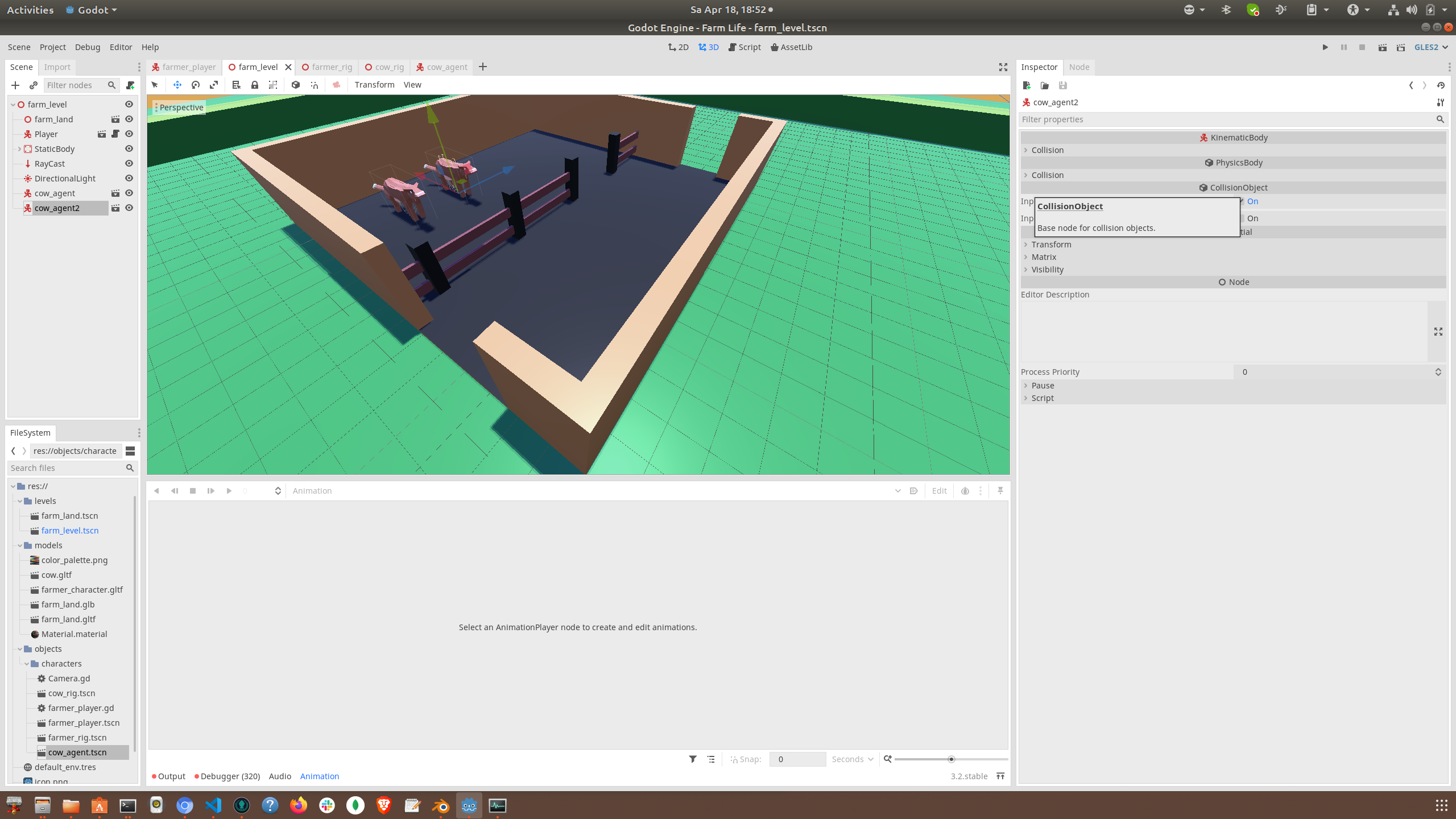1456x819 pixels.
Task: Toggle visibility of cow_agent node
Action: 130,193
